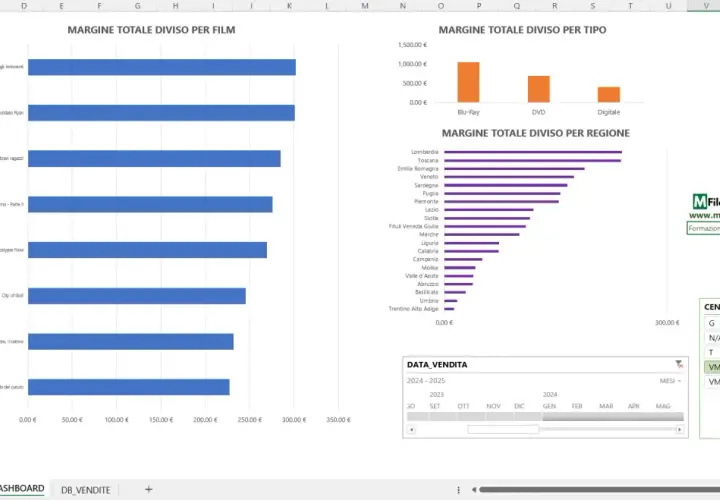Add a new sheet with the plus button
The width and height of the screenshot is (720, 500).
pos(148,489)
